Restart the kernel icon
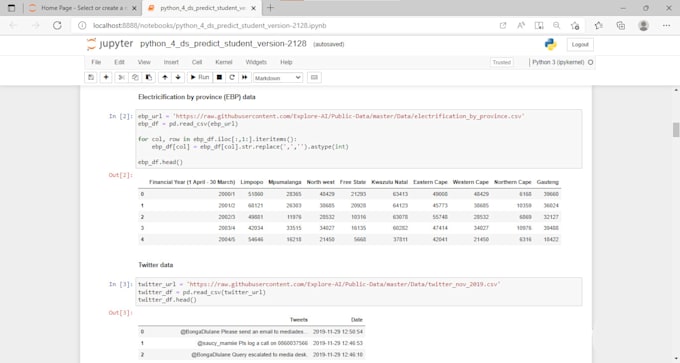The image size is (680, 363). pos(232,77)
